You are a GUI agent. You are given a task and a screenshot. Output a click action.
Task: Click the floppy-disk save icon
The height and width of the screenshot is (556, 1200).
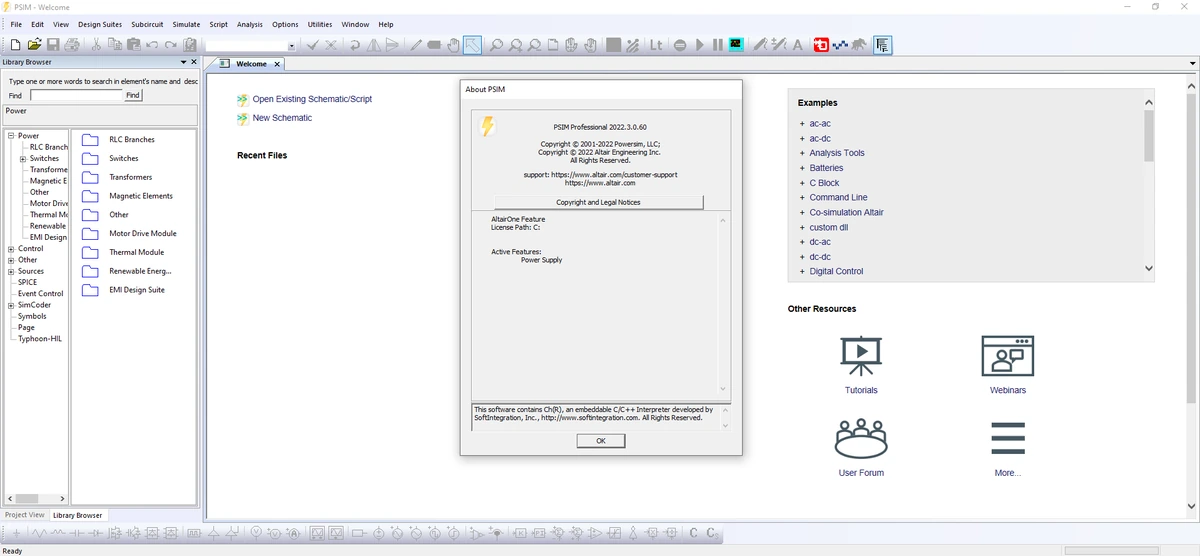[53, 45]
